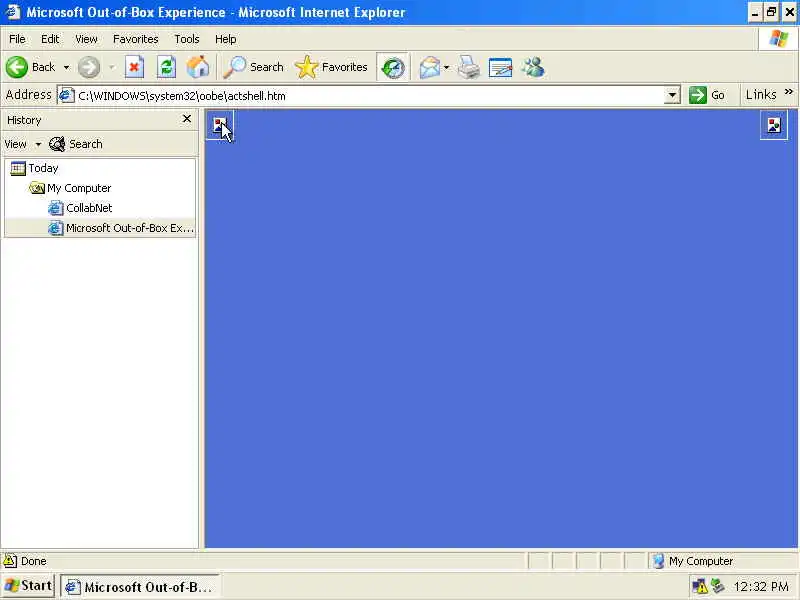Click the 12:32 PM system clock
The width and height of the screenshot is (800, 600).
761,587
